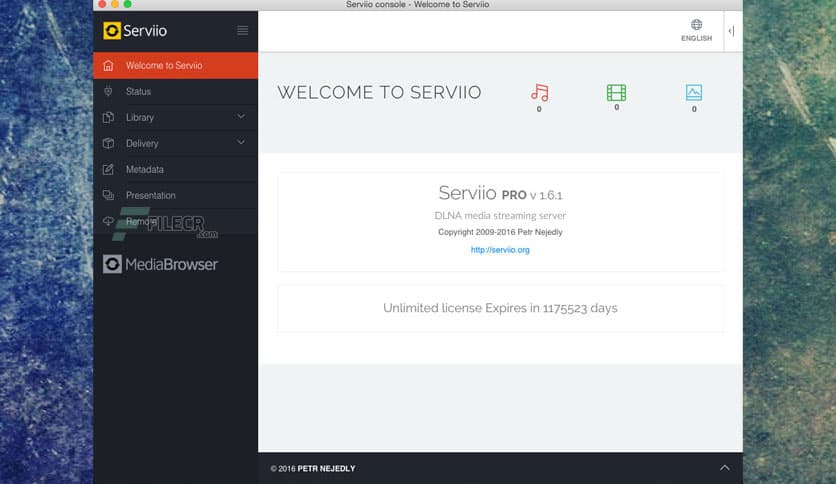Click the green zoom window button

point(127,4)
